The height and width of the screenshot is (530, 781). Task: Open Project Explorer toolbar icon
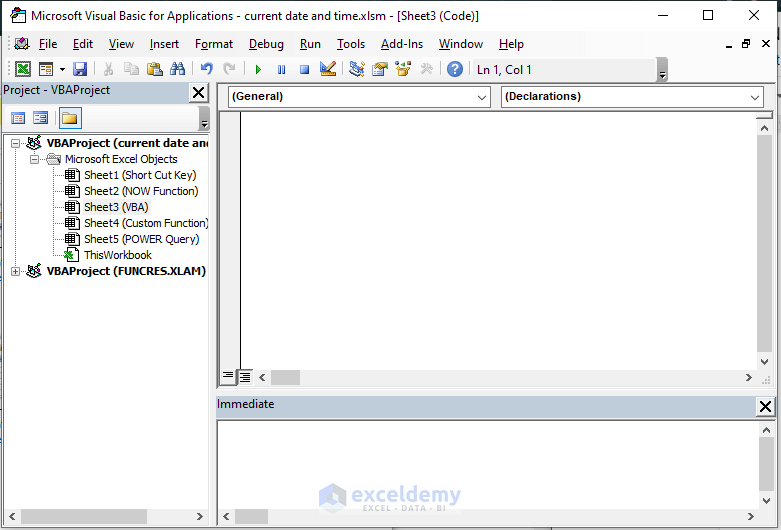point(357,69)
